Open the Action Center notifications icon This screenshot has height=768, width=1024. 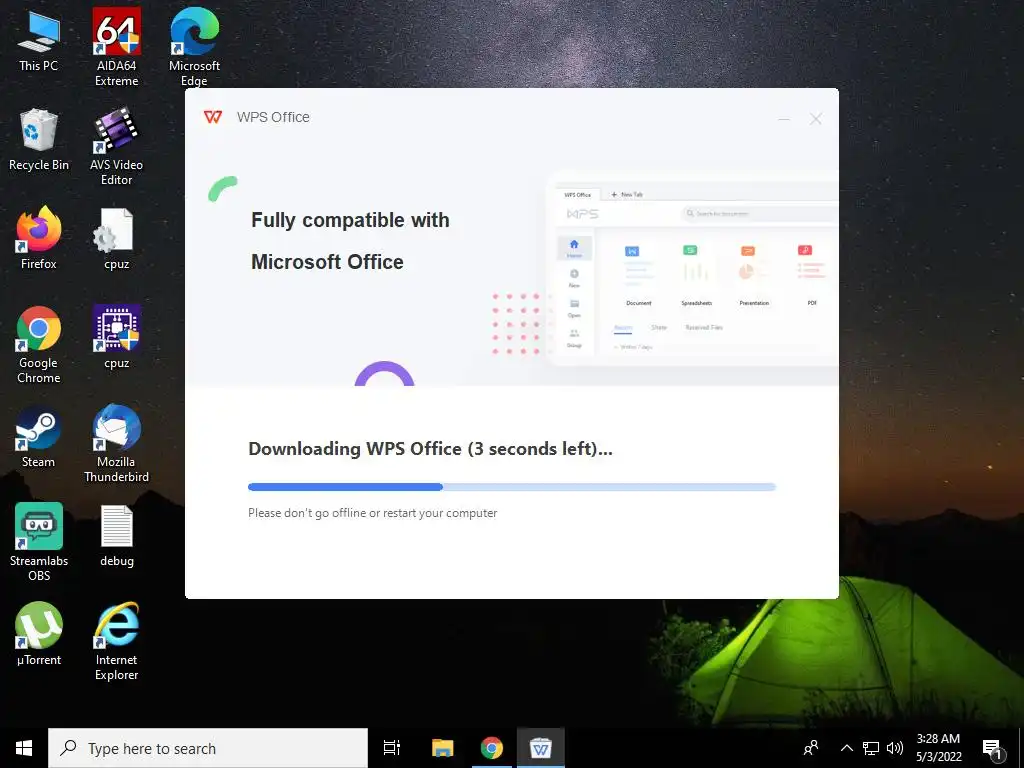point(993,748)
